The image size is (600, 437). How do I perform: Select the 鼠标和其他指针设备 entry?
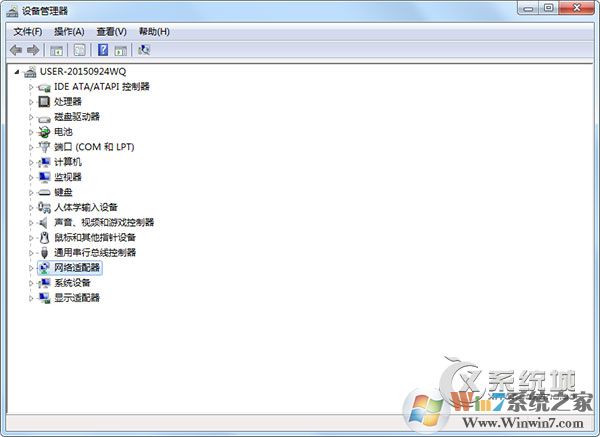click(94, 238)
